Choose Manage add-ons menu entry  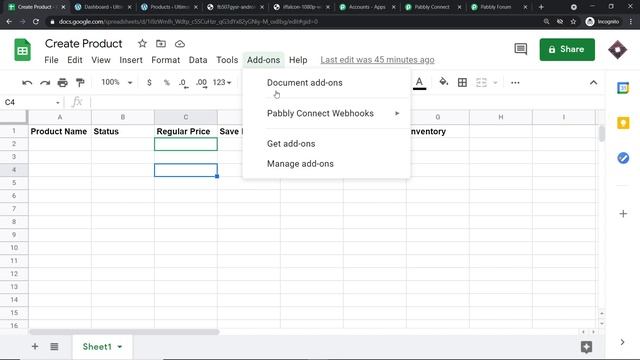click(x=326, y=164)
